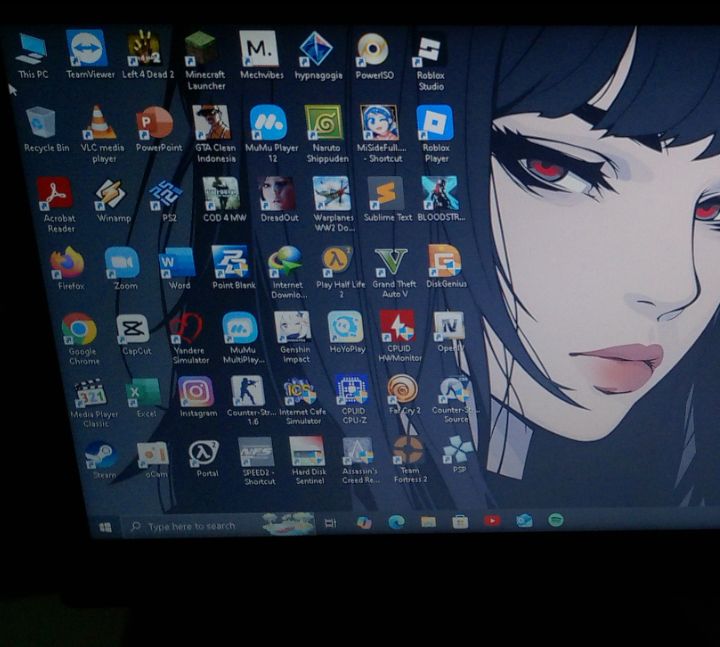Open Counter-Strike 1.6 shortcut
720x647 pixels.
(x=249, y=400)
